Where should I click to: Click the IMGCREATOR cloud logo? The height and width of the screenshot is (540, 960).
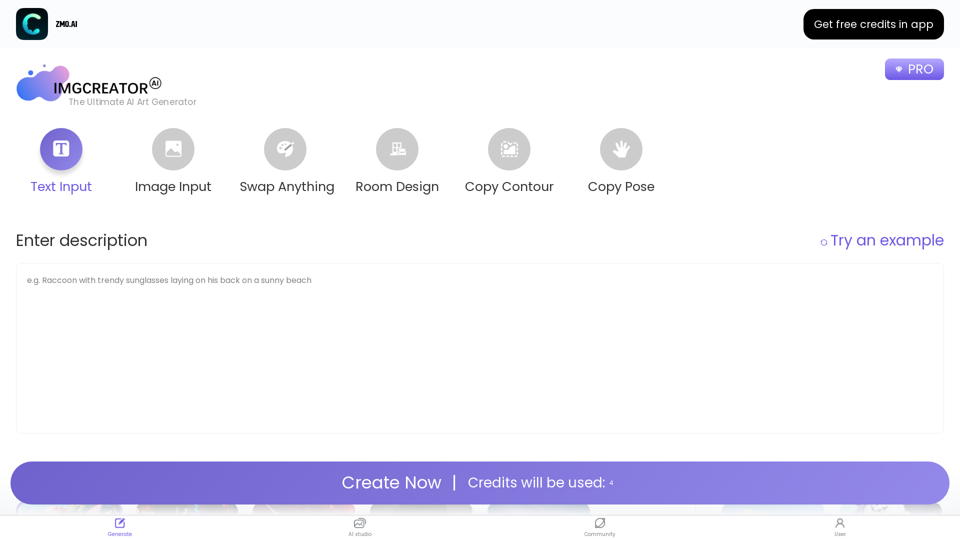[43, 83]
